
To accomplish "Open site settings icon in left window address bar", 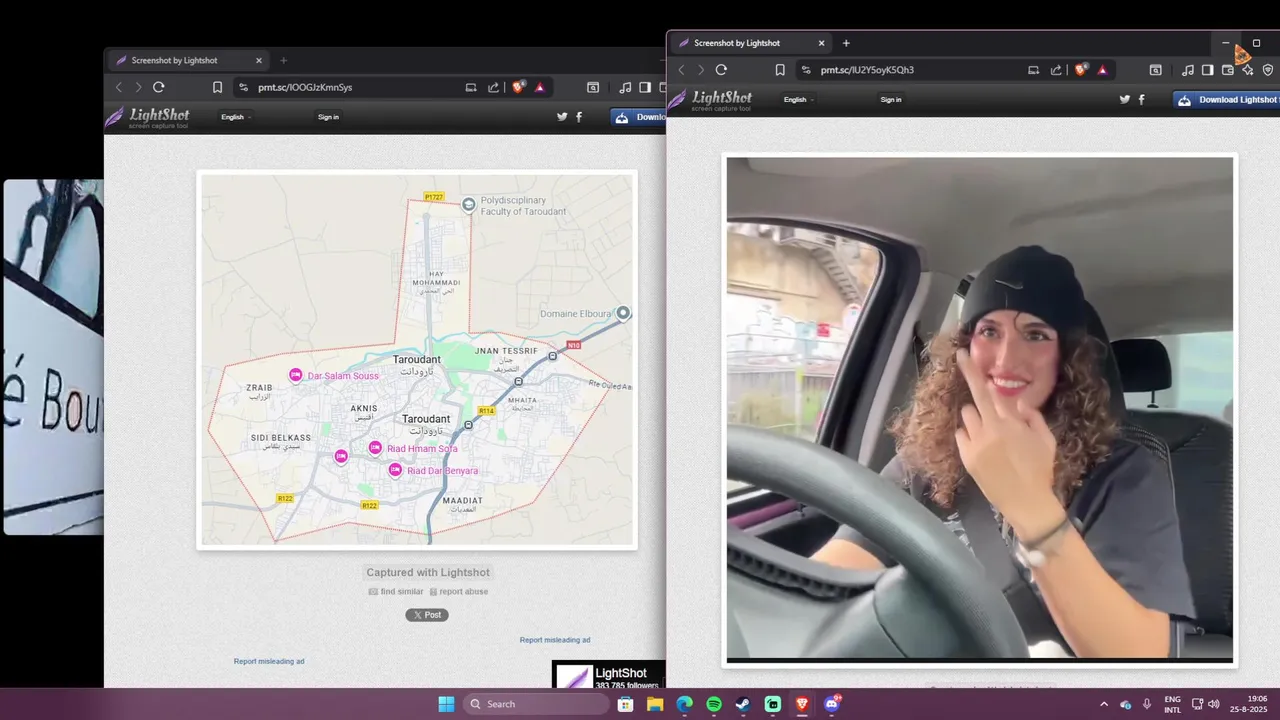I will pyautogui.click(x=242, y=87).
